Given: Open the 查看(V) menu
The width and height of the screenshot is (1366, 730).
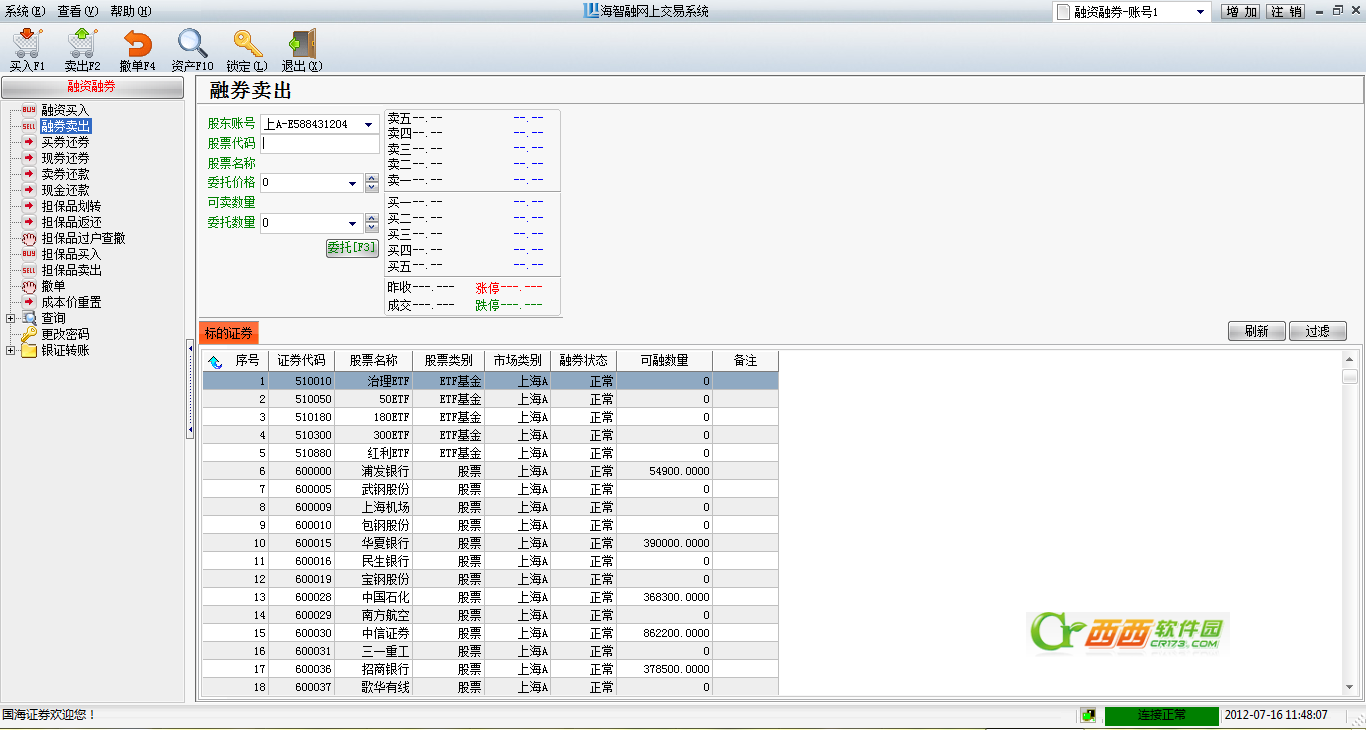Looking at the screenshot, I should pos(77,11).
